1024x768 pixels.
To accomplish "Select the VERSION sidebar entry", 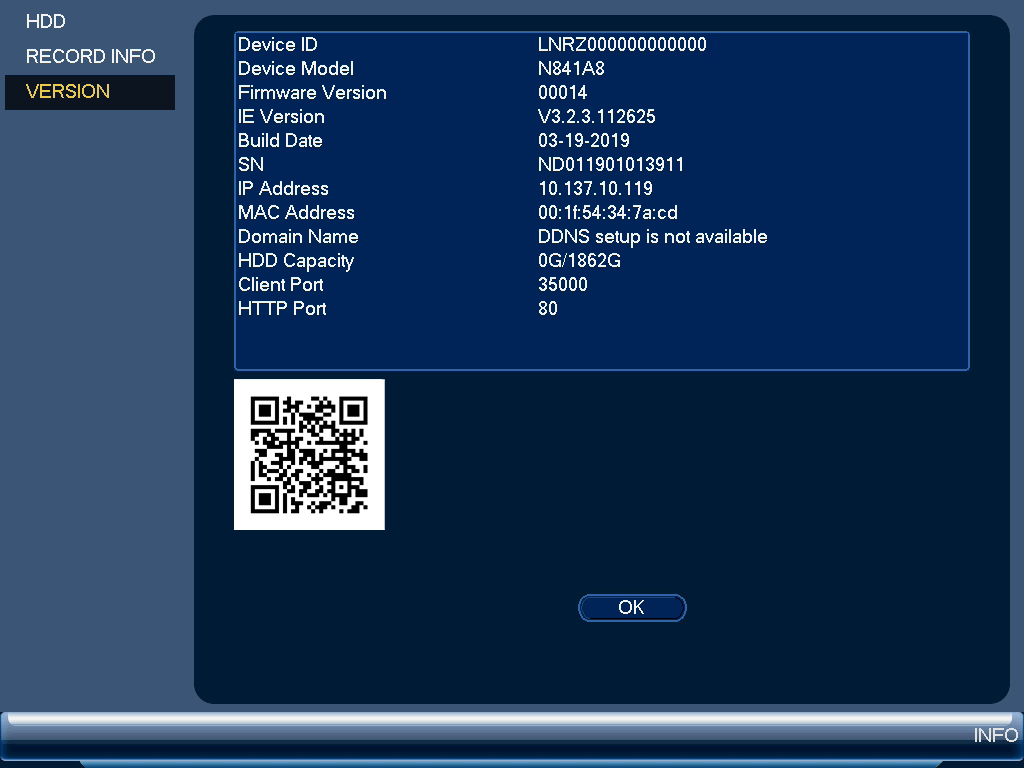I will coord(89,91).
